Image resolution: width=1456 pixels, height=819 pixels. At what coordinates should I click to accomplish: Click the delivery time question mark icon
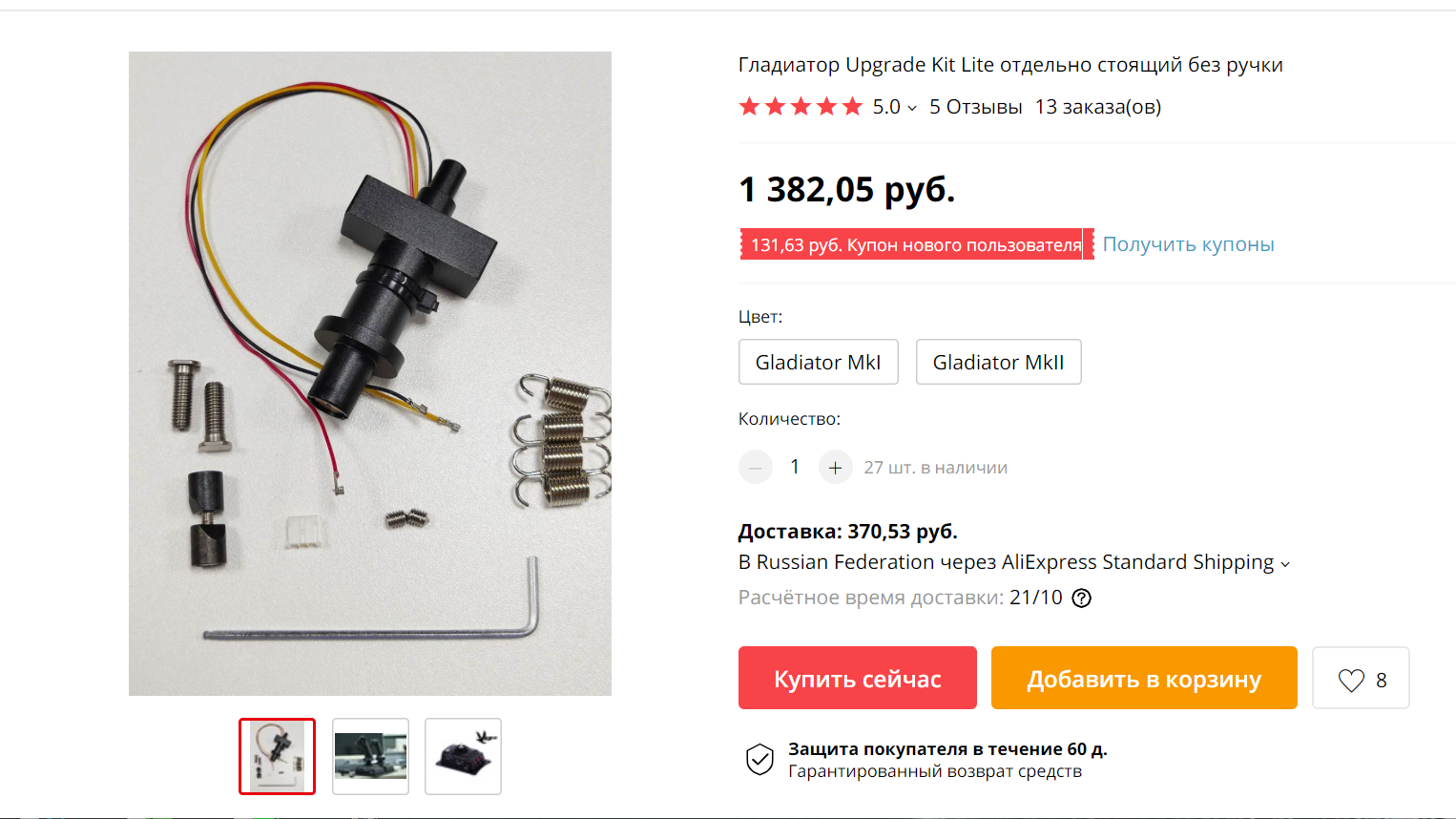(x=1081, y=598)
